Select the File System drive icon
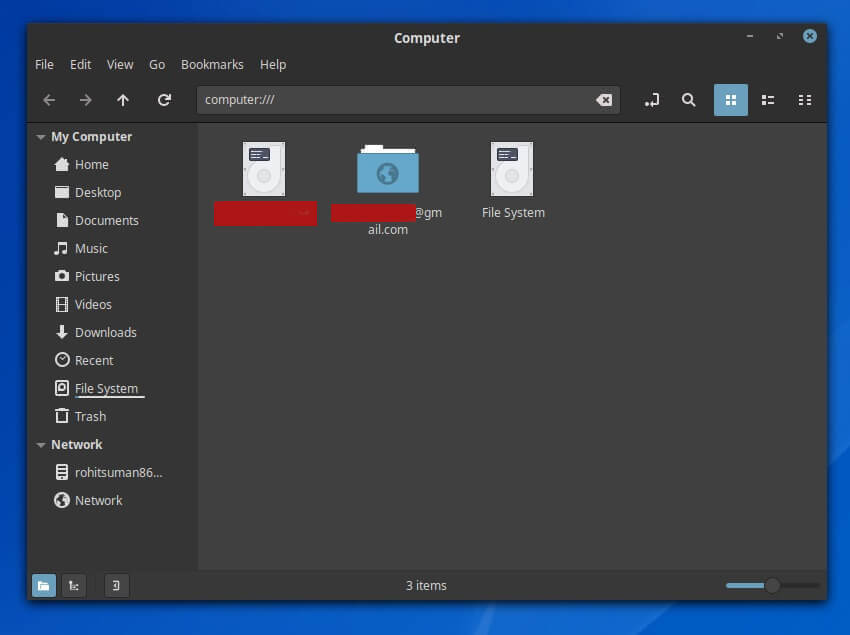850x635 pixels. pos(512,169)
